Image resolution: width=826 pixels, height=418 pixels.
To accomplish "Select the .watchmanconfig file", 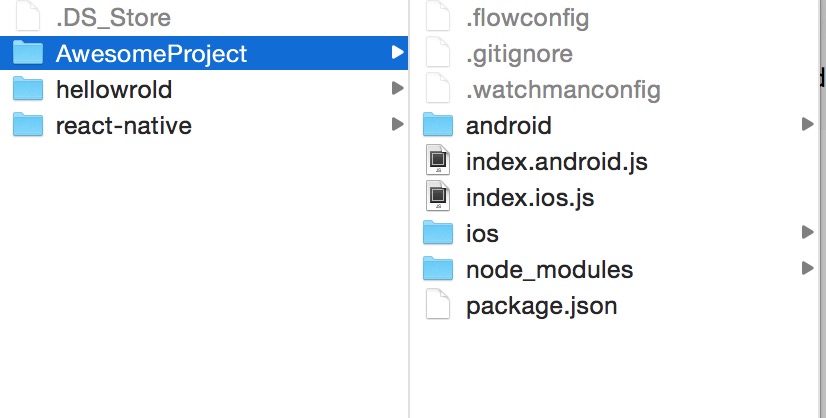I will 563,90.
